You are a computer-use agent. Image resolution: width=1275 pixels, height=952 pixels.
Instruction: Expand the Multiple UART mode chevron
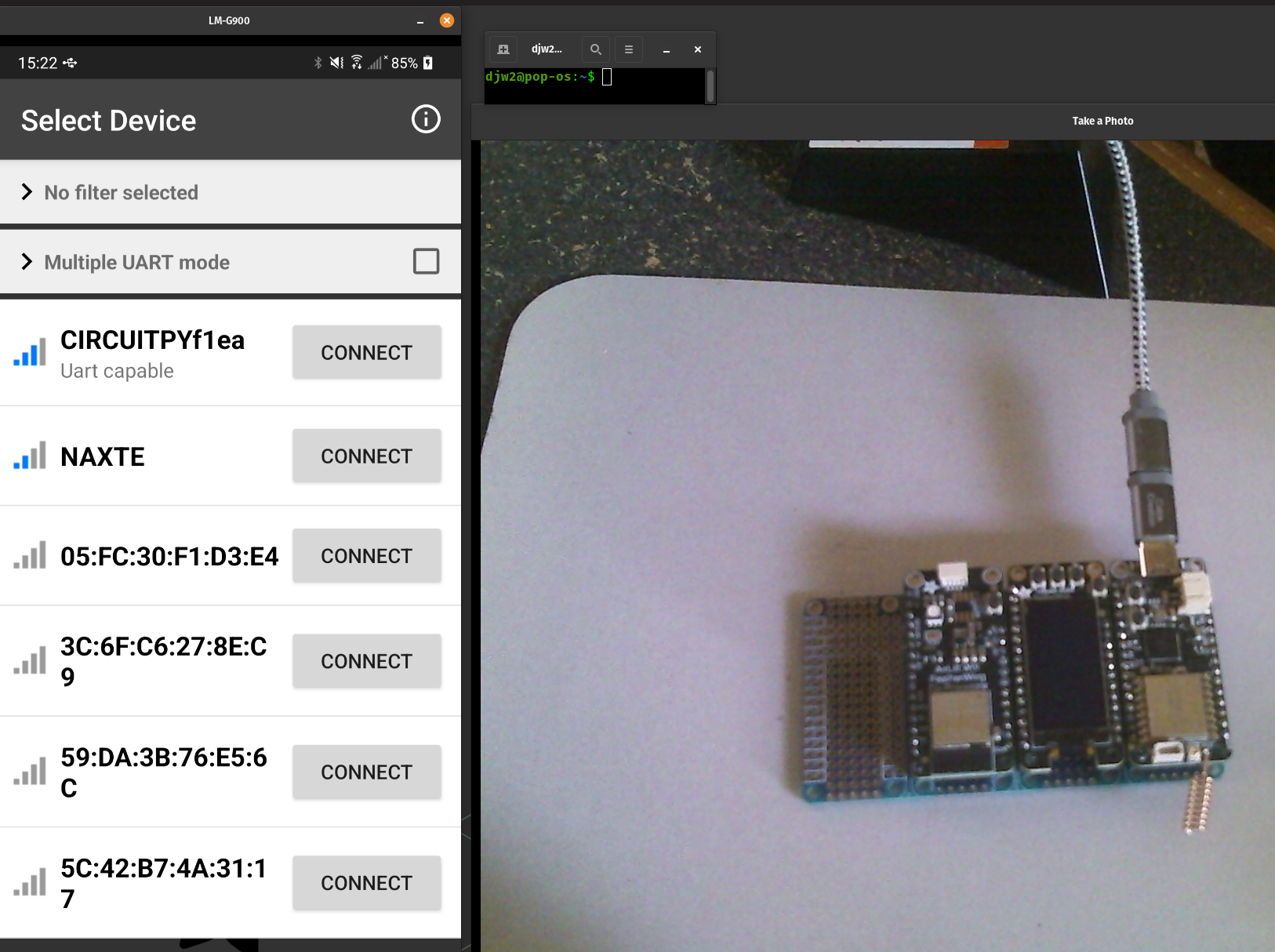pos(27,262)
